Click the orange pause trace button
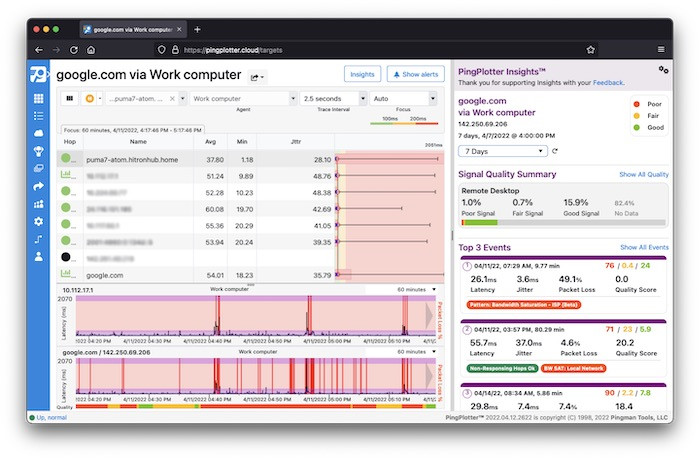 pos(90,99)
